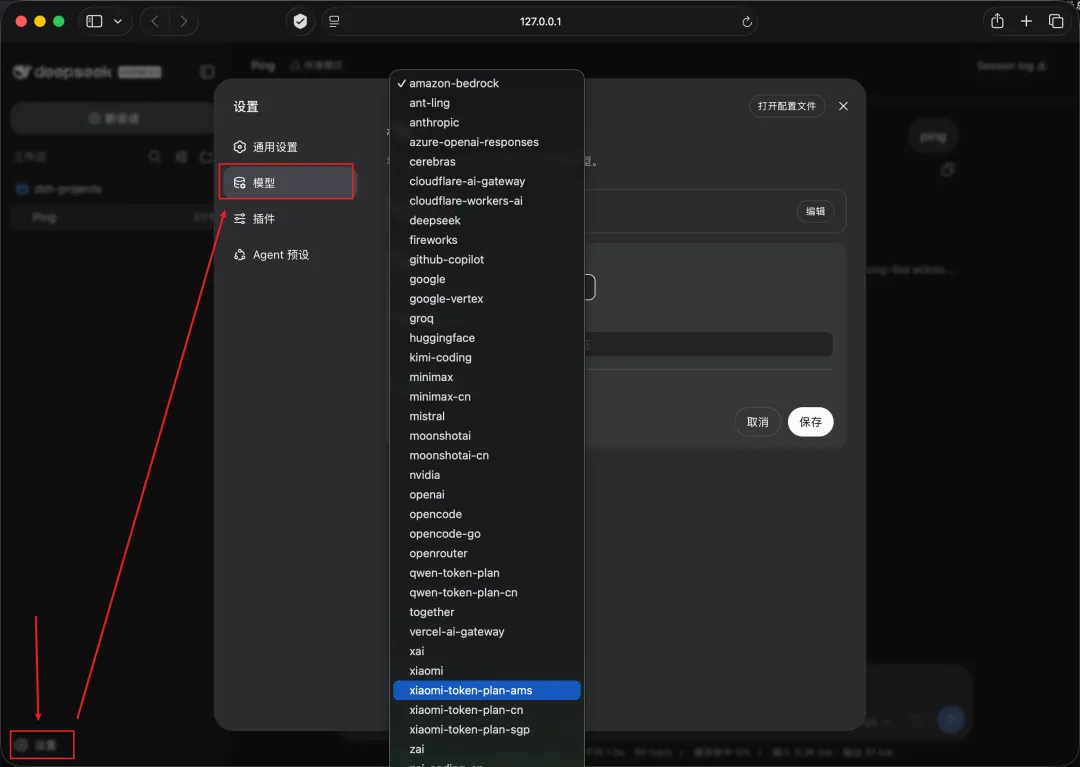Screen dimensions: 1080x767
Task: Select opencode-go provider entry
Action: coord(486,534)
